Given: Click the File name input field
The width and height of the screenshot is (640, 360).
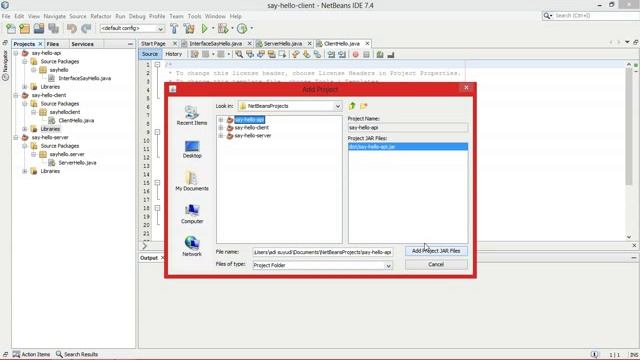Looking at the screenshot, I should tap(322, 252).
